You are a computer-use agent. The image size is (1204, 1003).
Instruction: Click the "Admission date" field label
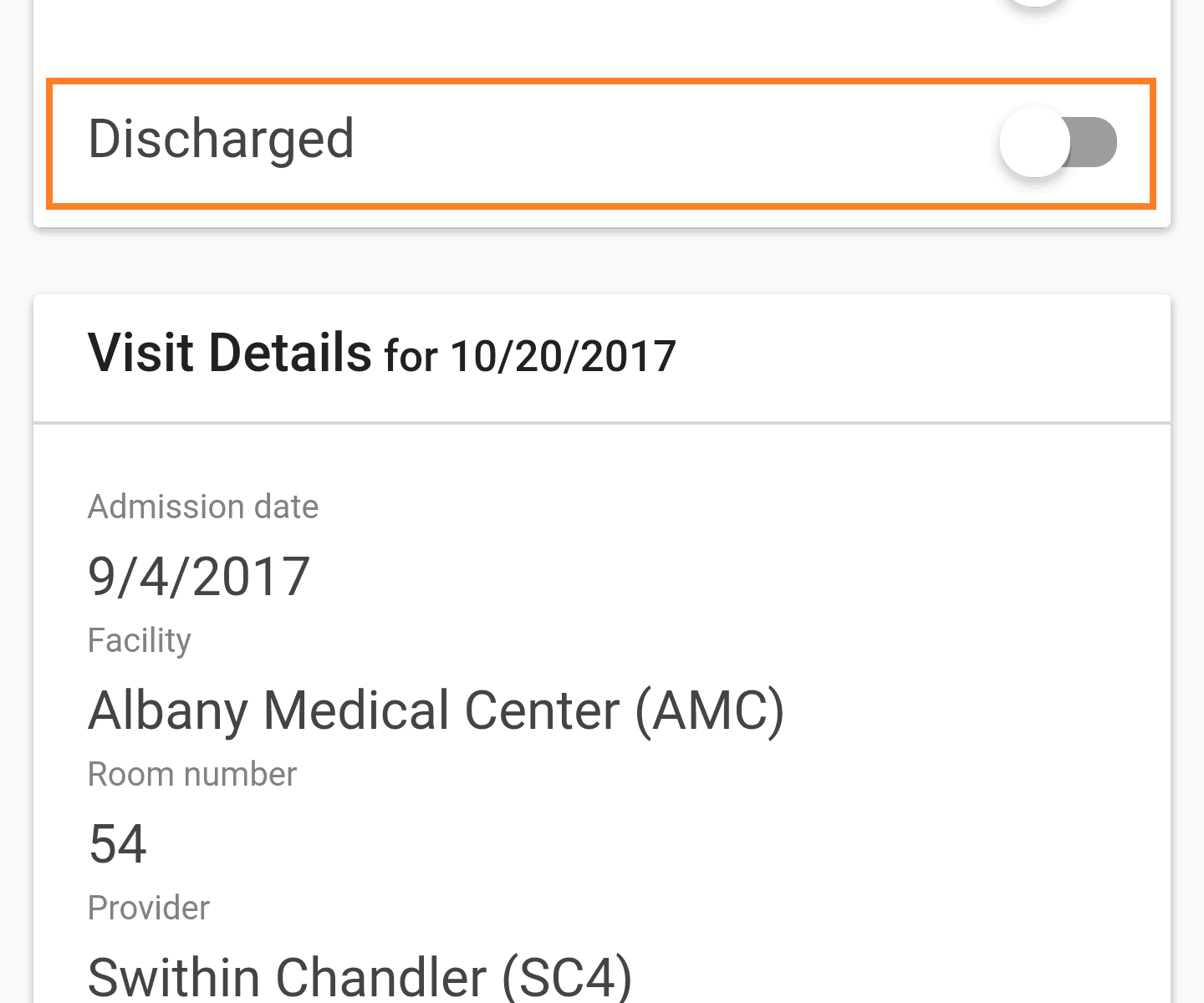tap(203, 507)
